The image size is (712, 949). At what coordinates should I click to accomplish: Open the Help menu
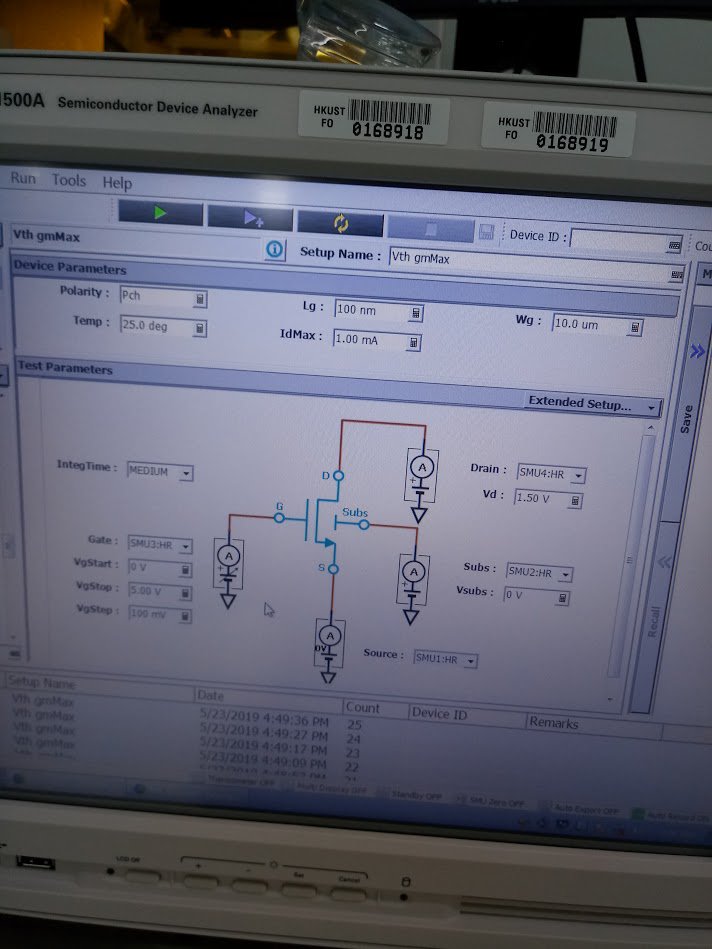117,183
